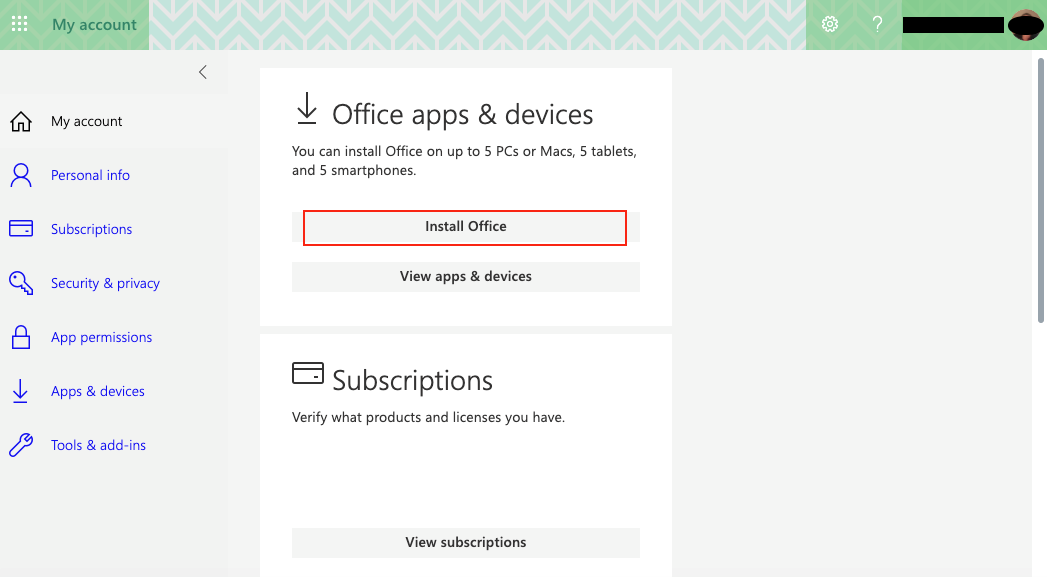
Task: Open App permissions page
Action: click(101, 337)
